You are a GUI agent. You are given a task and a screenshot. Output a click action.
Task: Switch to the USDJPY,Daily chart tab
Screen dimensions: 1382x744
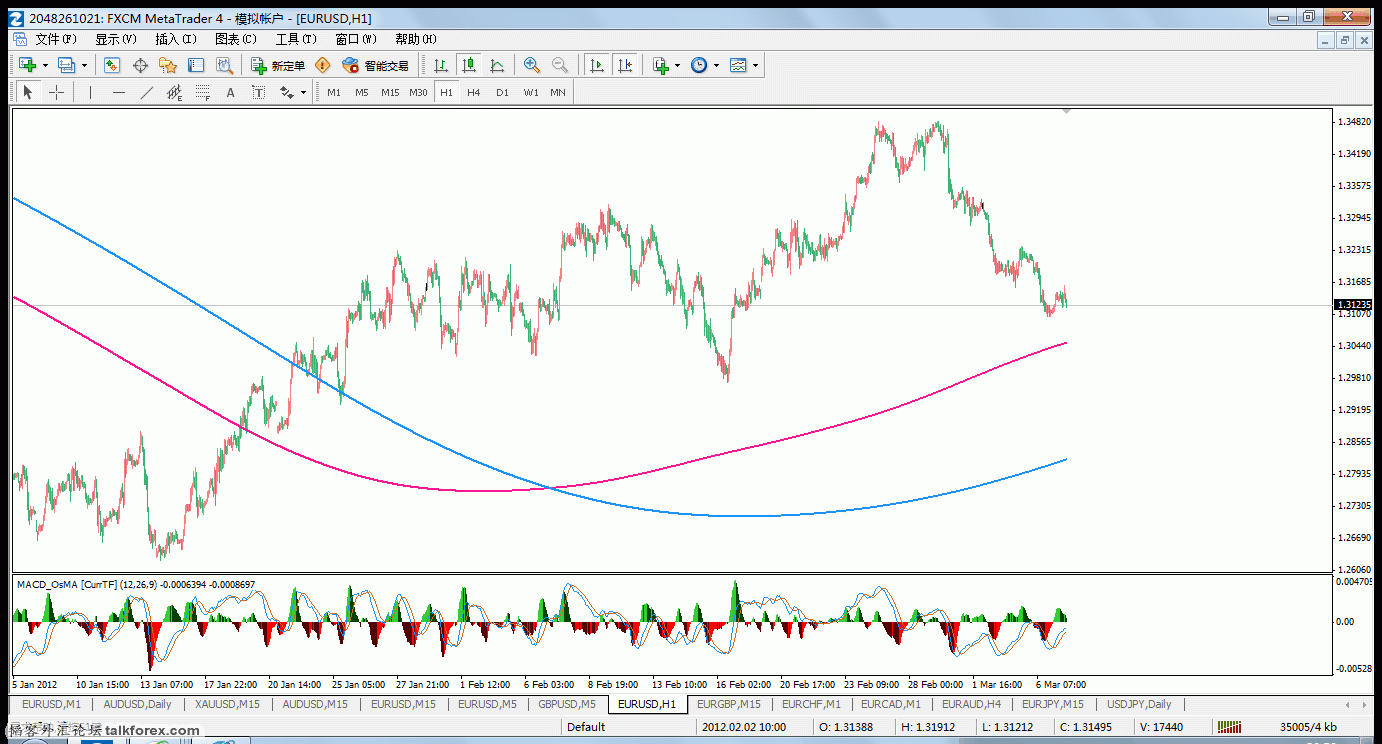(1139, 704)
